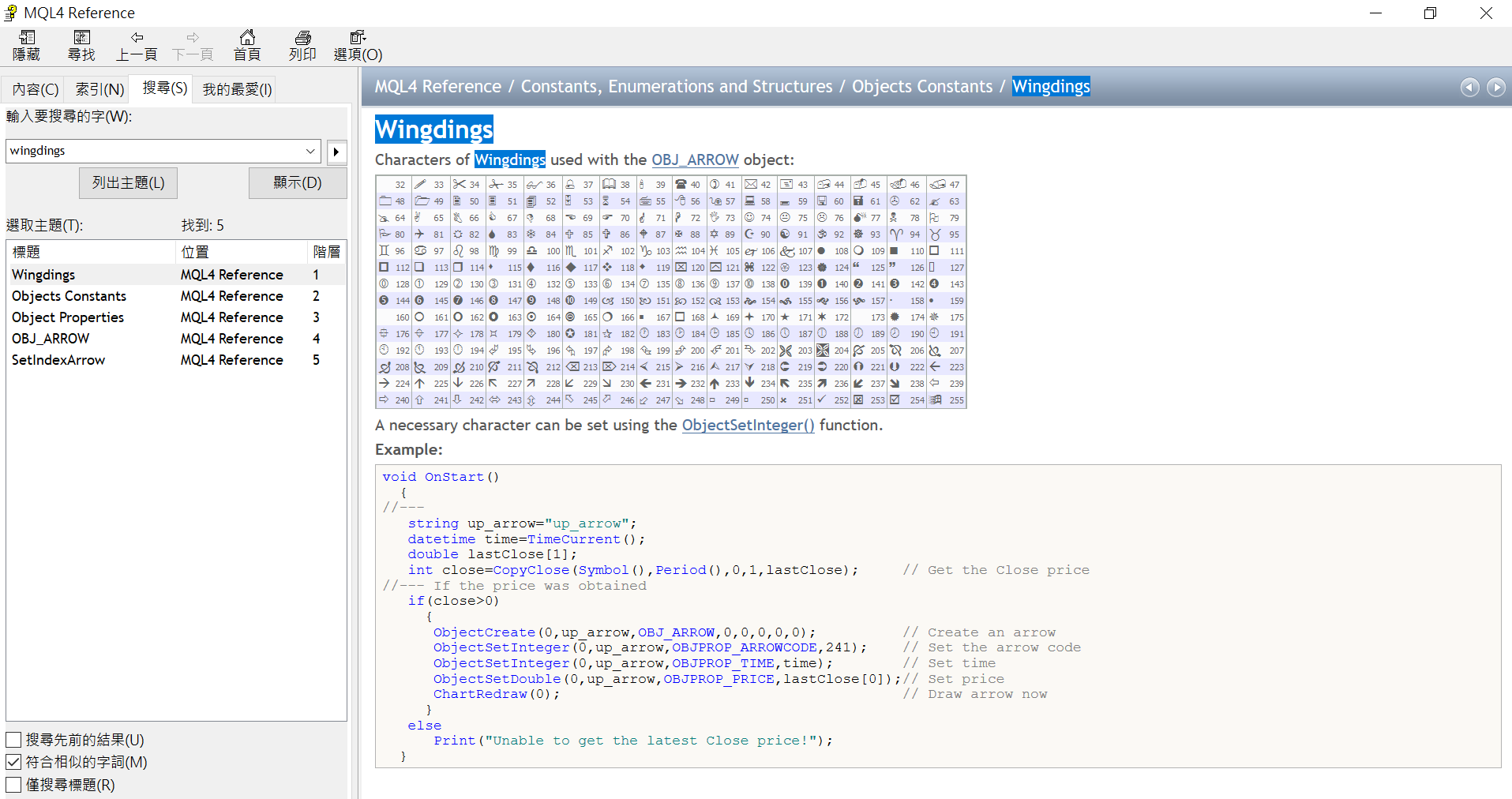Click OBJPROP_PRICE constant in code

click(719, 679)
